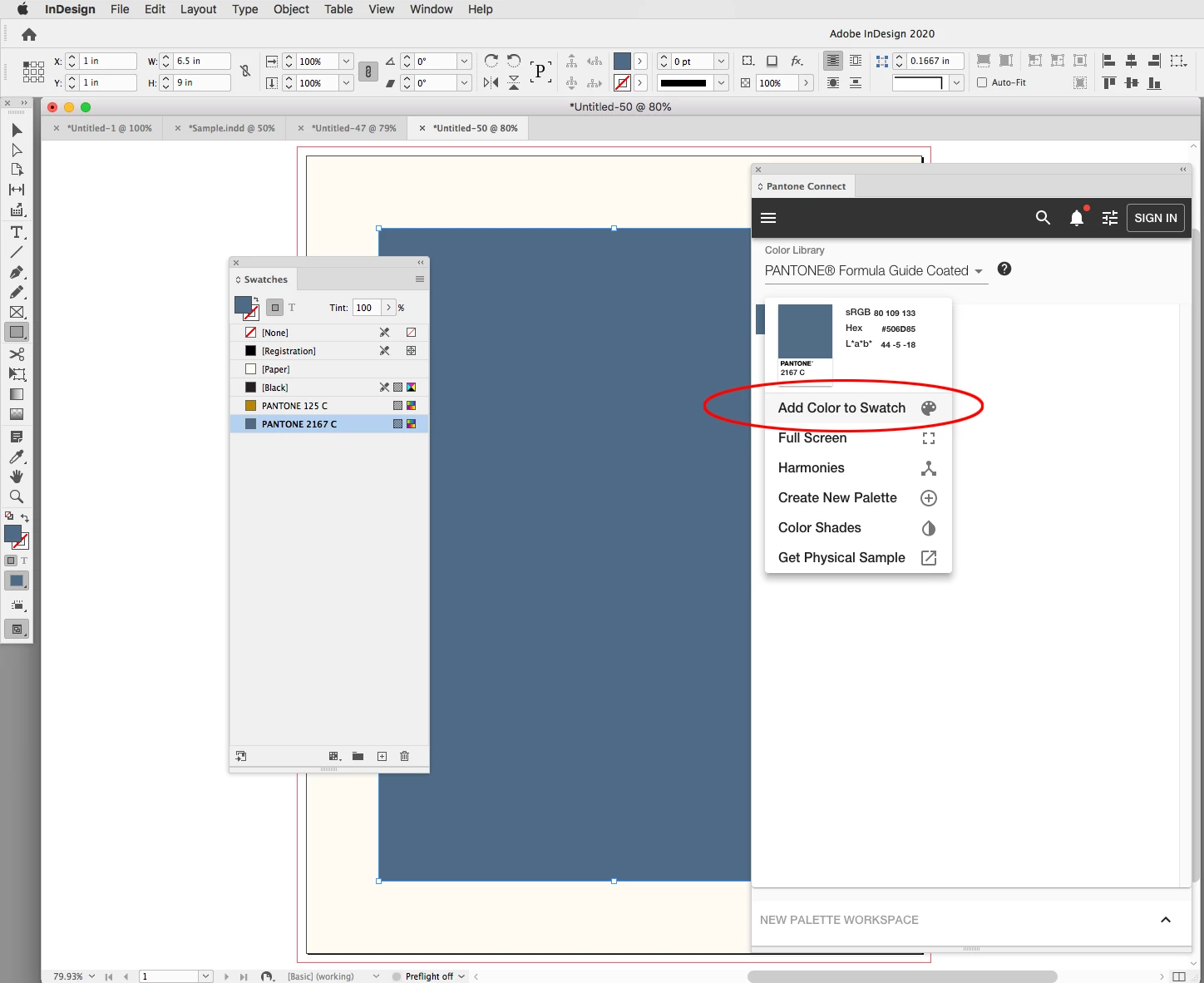1204x983 pixels.
Task: Choose the Page tool
Action: coord(17,170)
